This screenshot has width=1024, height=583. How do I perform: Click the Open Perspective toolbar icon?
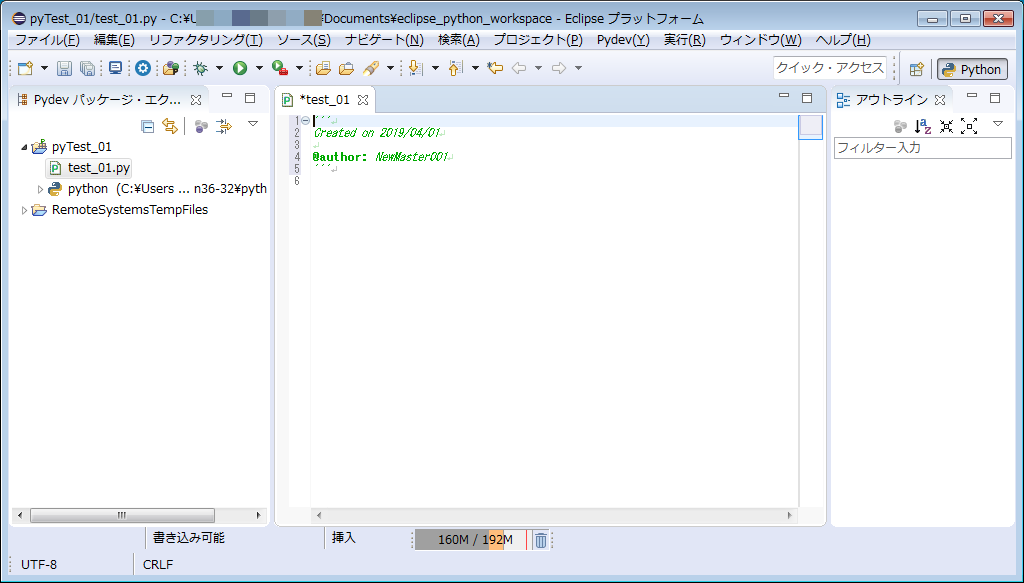[917, 69]
